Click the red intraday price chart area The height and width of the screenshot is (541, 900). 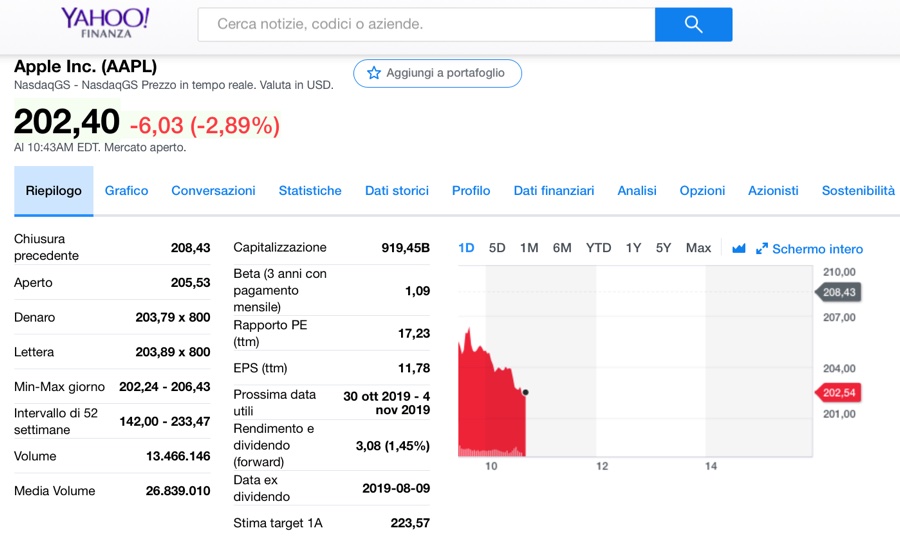coord(490,410)
